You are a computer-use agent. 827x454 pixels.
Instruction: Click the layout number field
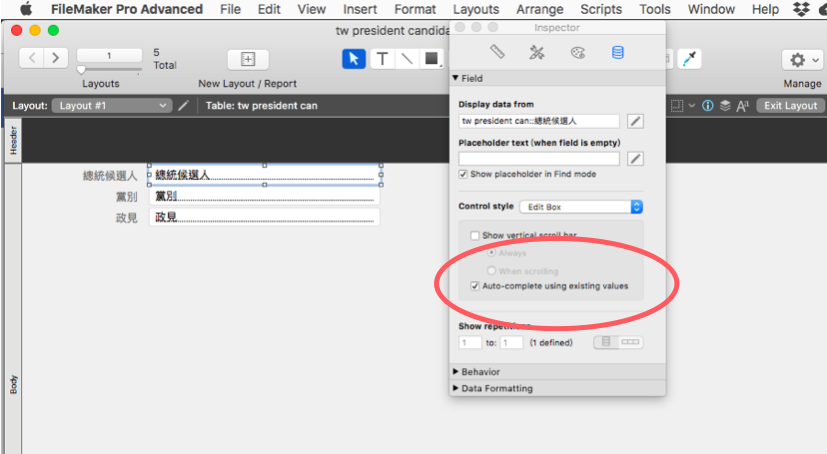(x=109, y=55)
